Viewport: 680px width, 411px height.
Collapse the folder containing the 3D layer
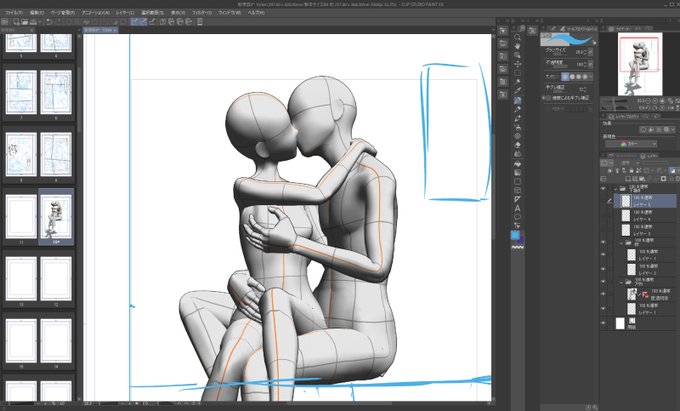(621, 282)
